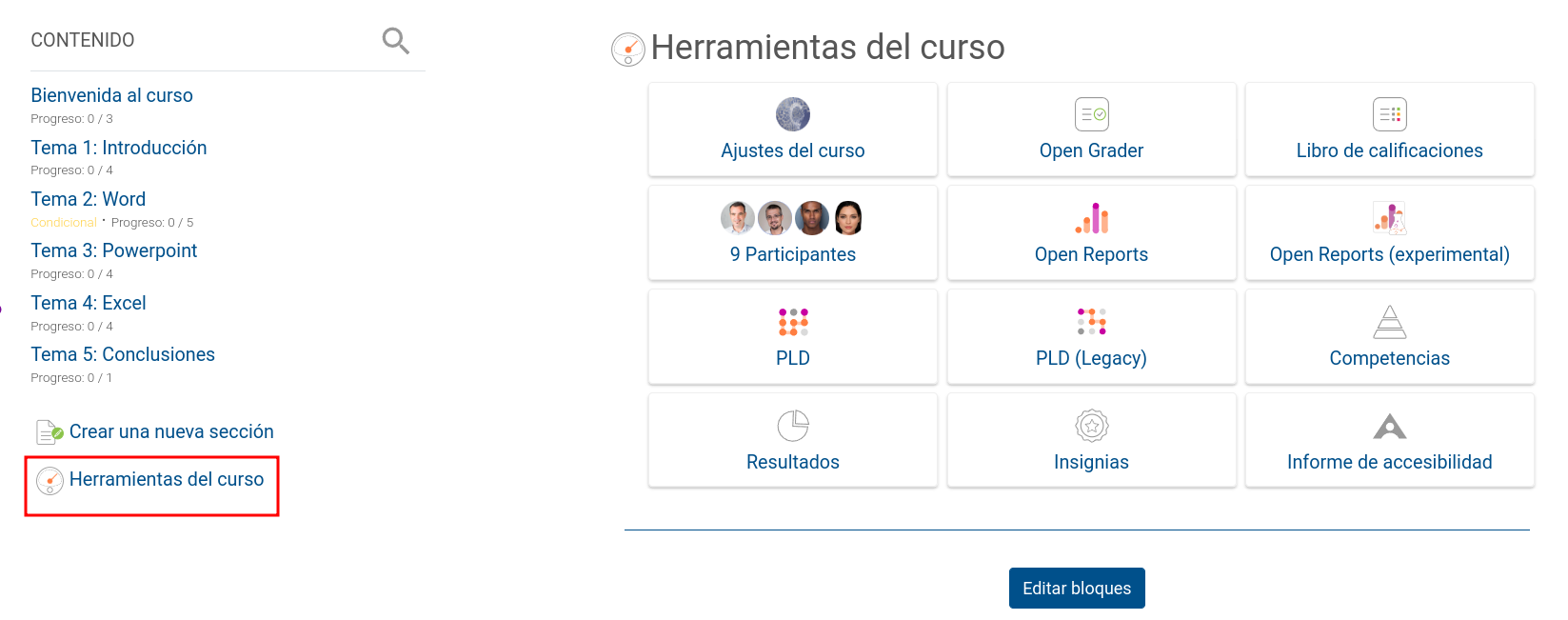1568x620 pixels.
Task: Click the Open Reports bar chart icon
Action: pyautogui.click(x=1091, y=218)
